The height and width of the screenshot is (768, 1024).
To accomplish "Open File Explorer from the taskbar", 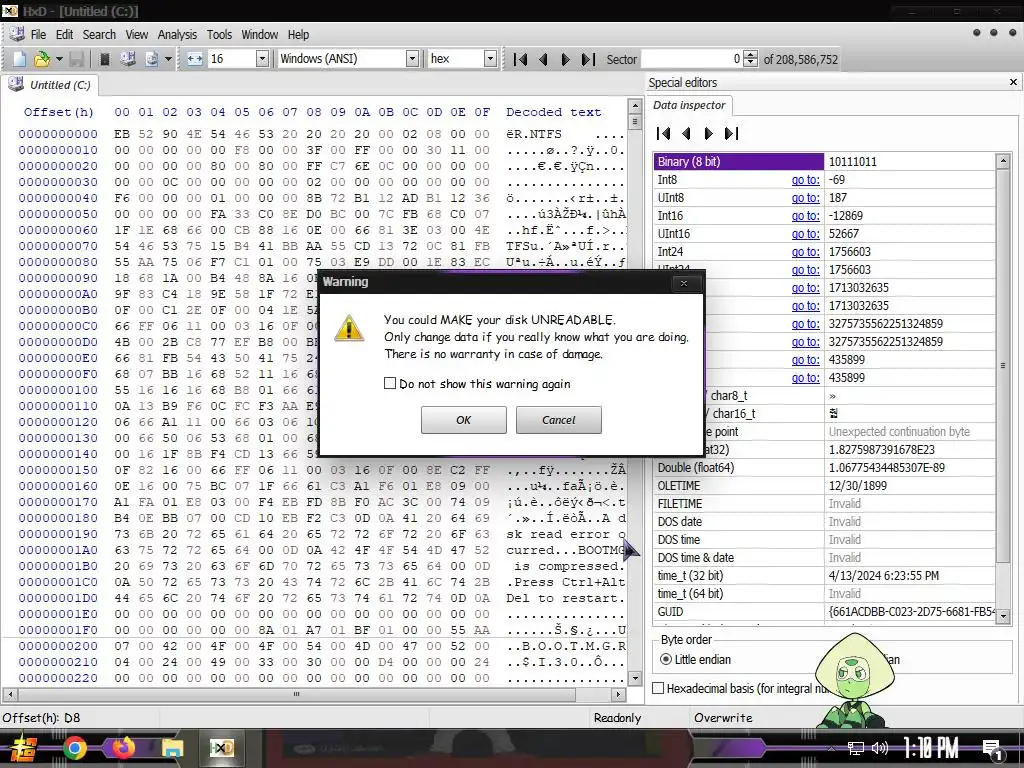I will pos(172,748).
